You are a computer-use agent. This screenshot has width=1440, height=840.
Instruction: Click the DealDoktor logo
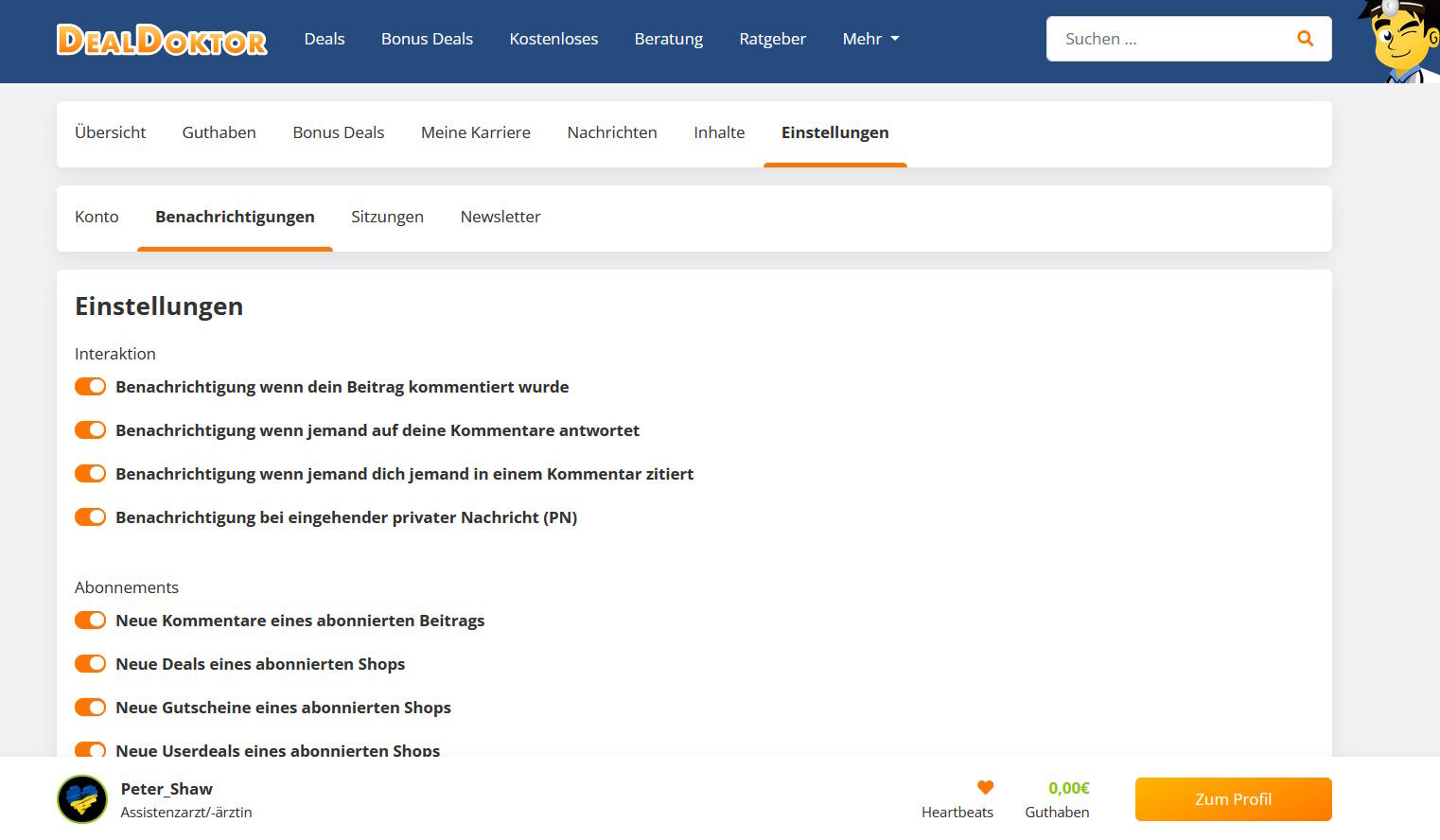[x=162, y=40]
